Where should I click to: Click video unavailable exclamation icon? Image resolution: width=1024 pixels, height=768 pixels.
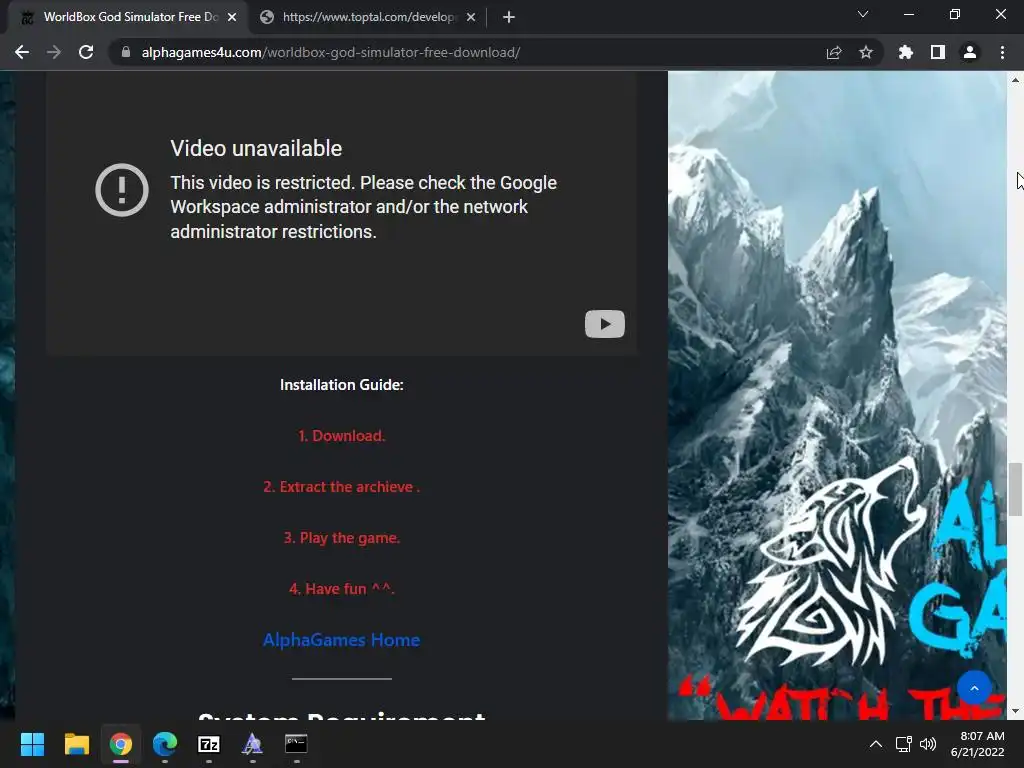(x=122, y=190)
